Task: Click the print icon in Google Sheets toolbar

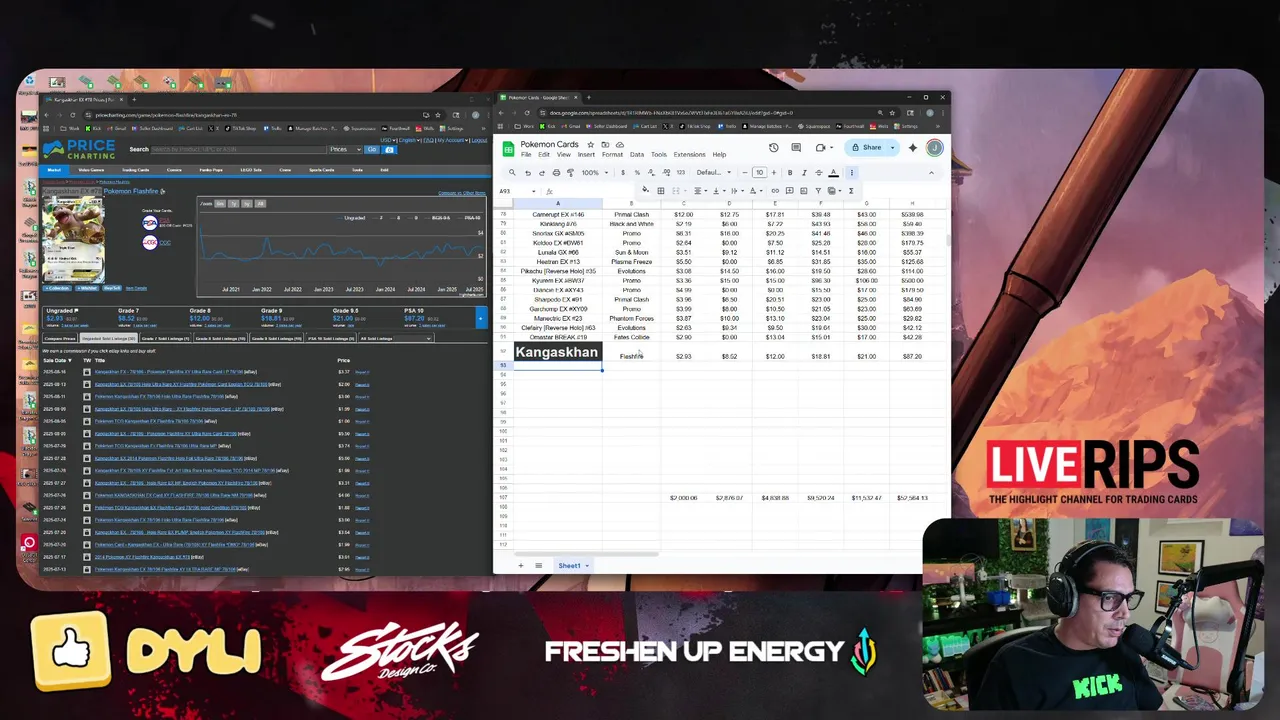Action: coord(556,172)
